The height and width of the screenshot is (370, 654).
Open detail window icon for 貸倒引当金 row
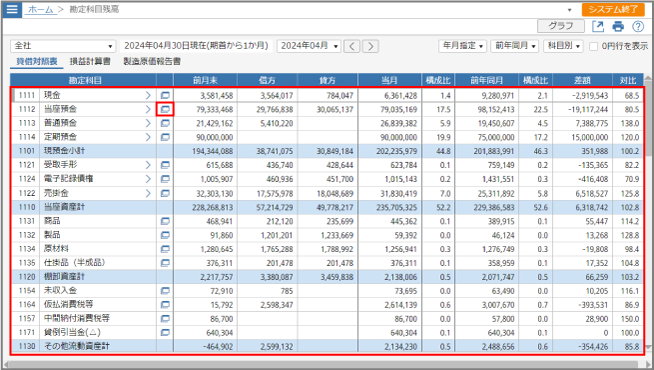click(165, 333)
